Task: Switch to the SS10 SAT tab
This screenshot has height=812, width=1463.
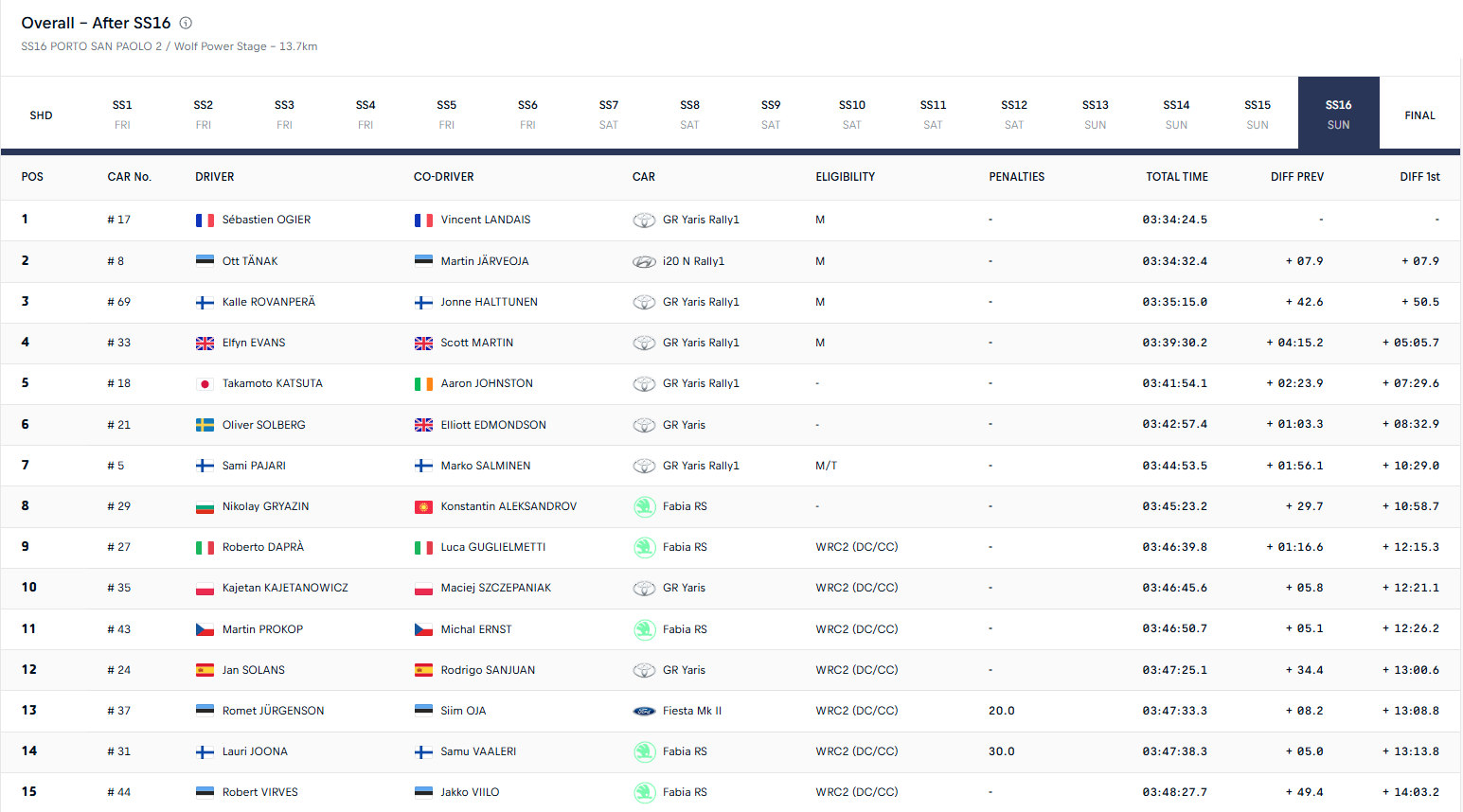Action: click(852, 115)
